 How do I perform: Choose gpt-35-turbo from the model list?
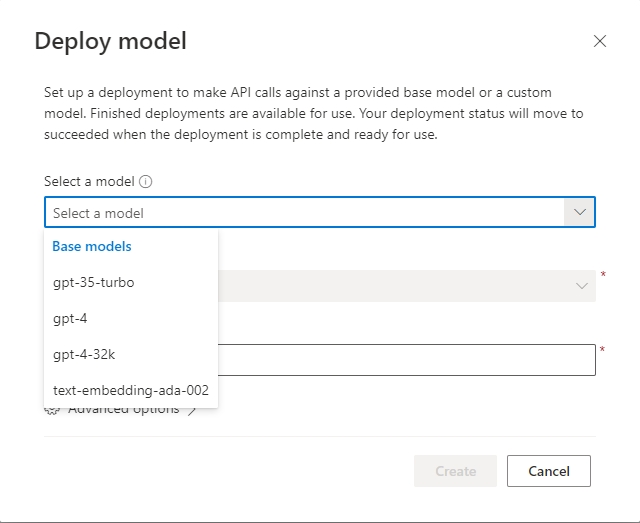pyautogui.click(x=94, y=282)
